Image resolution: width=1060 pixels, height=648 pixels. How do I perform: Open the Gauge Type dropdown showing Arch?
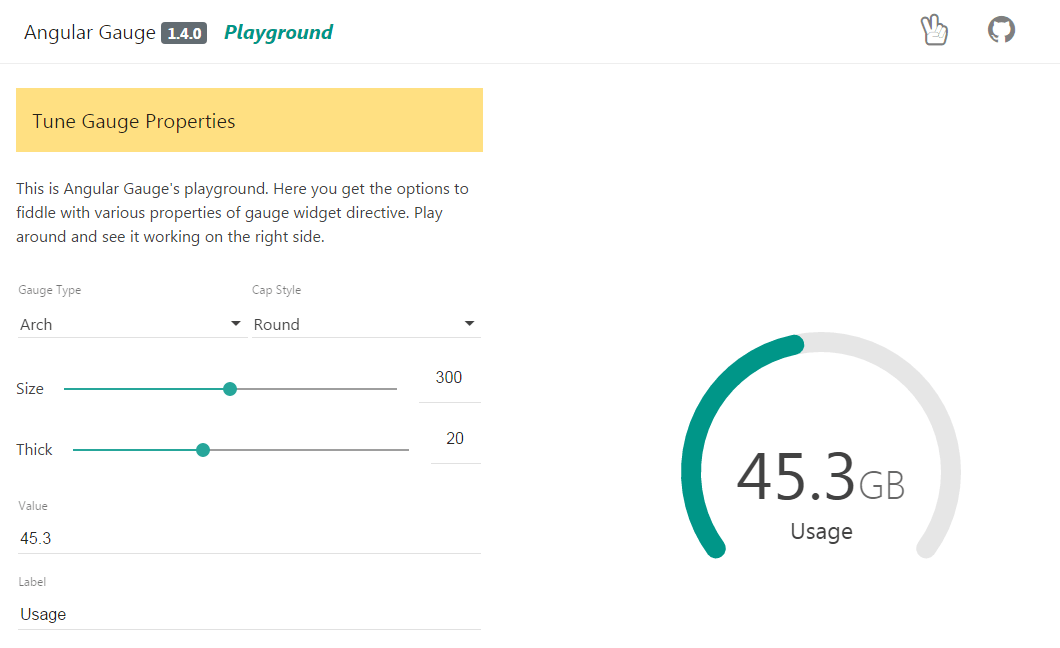click(x=120, y=324)
